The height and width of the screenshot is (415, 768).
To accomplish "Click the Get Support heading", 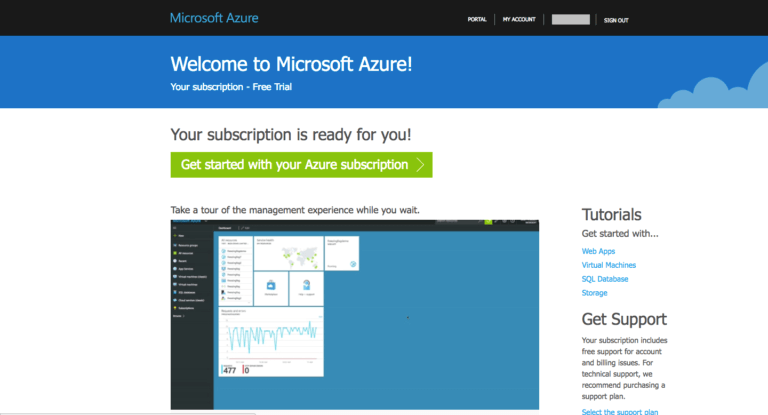I will click(624, 319).
